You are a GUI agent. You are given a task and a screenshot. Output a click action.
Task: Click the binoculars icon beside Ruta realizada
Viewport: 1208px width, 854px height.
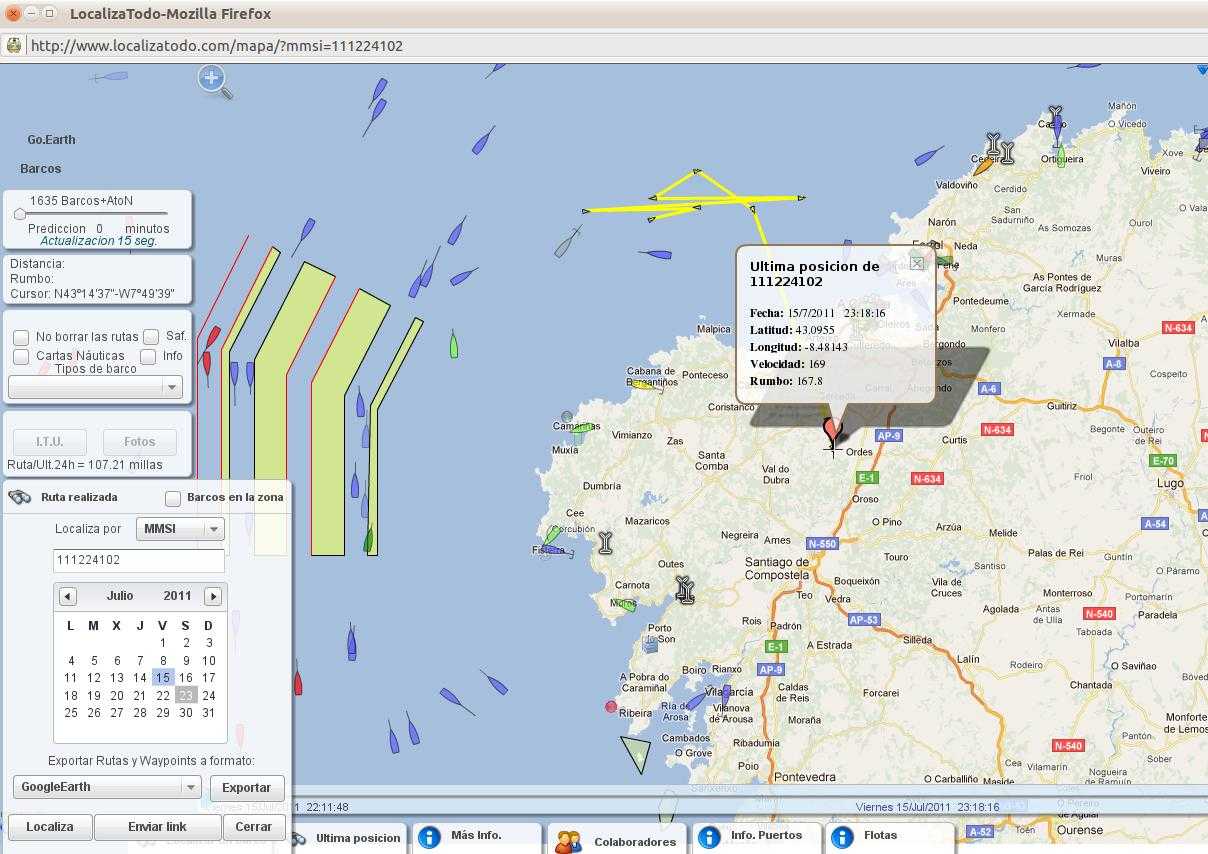(x=21, y=497)
